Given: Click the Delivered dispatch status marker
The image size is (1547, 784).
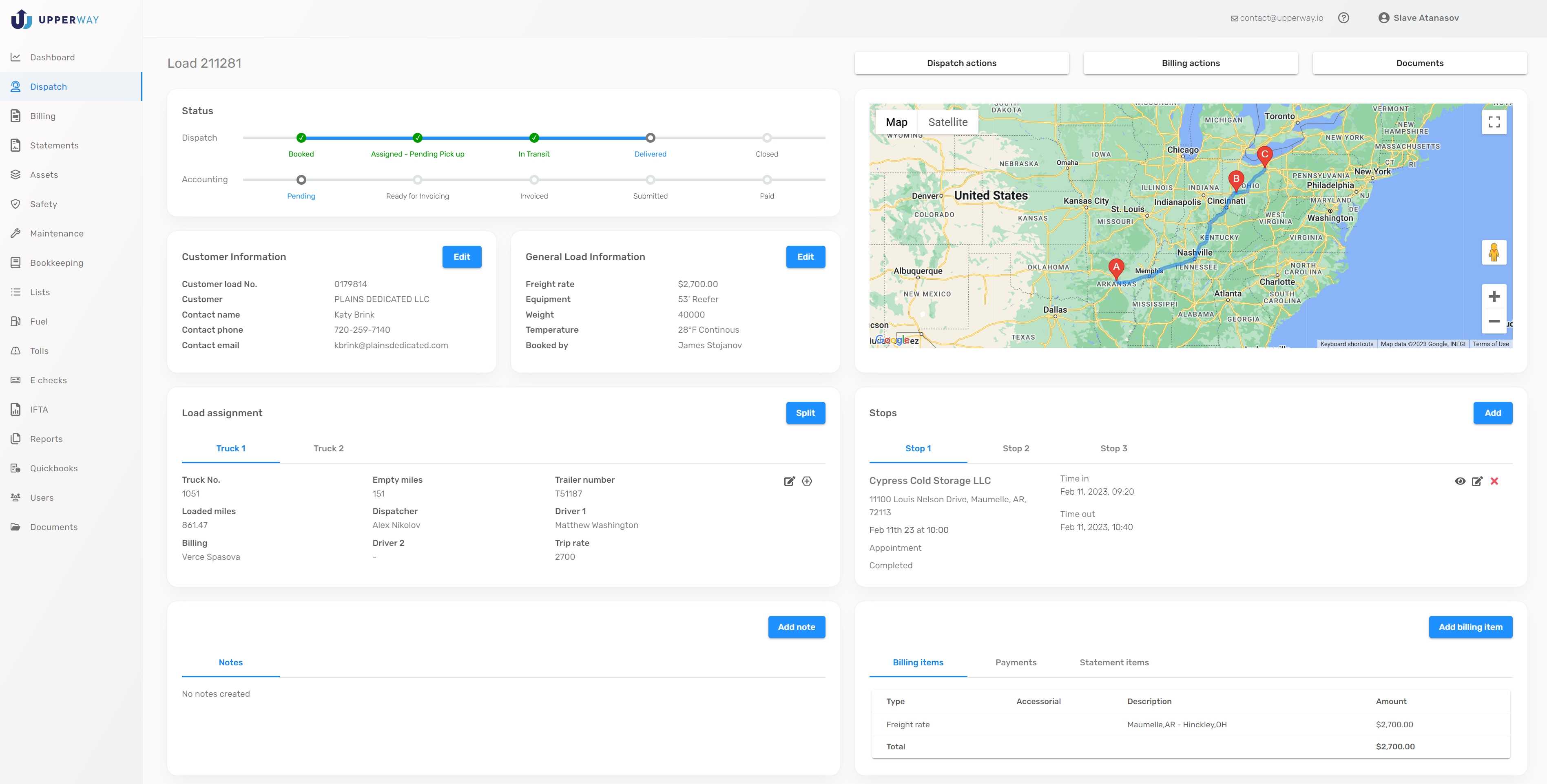Looking at the screenshot, I should [651, 138].
